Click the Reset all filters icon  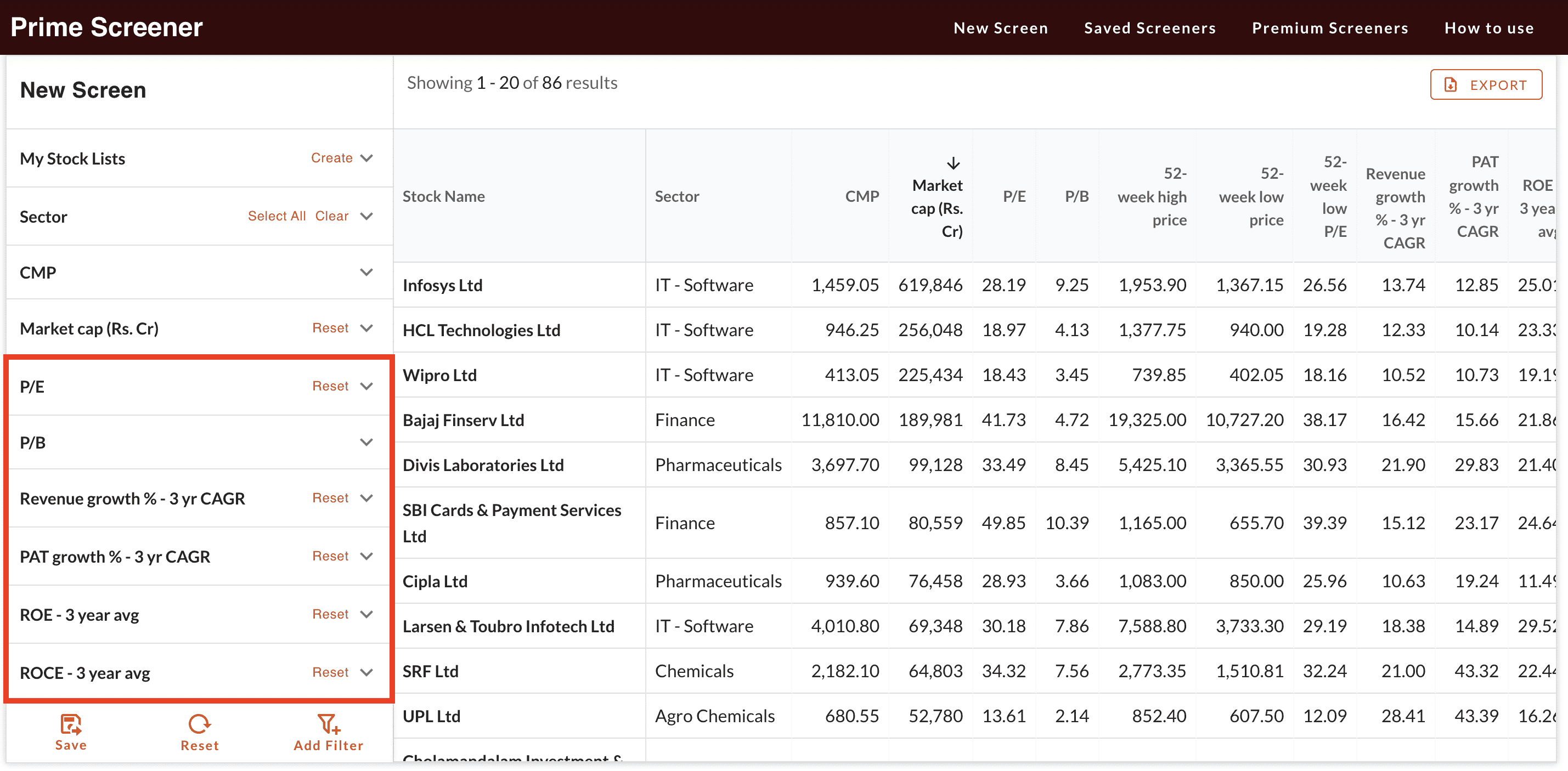click(199, 723)
